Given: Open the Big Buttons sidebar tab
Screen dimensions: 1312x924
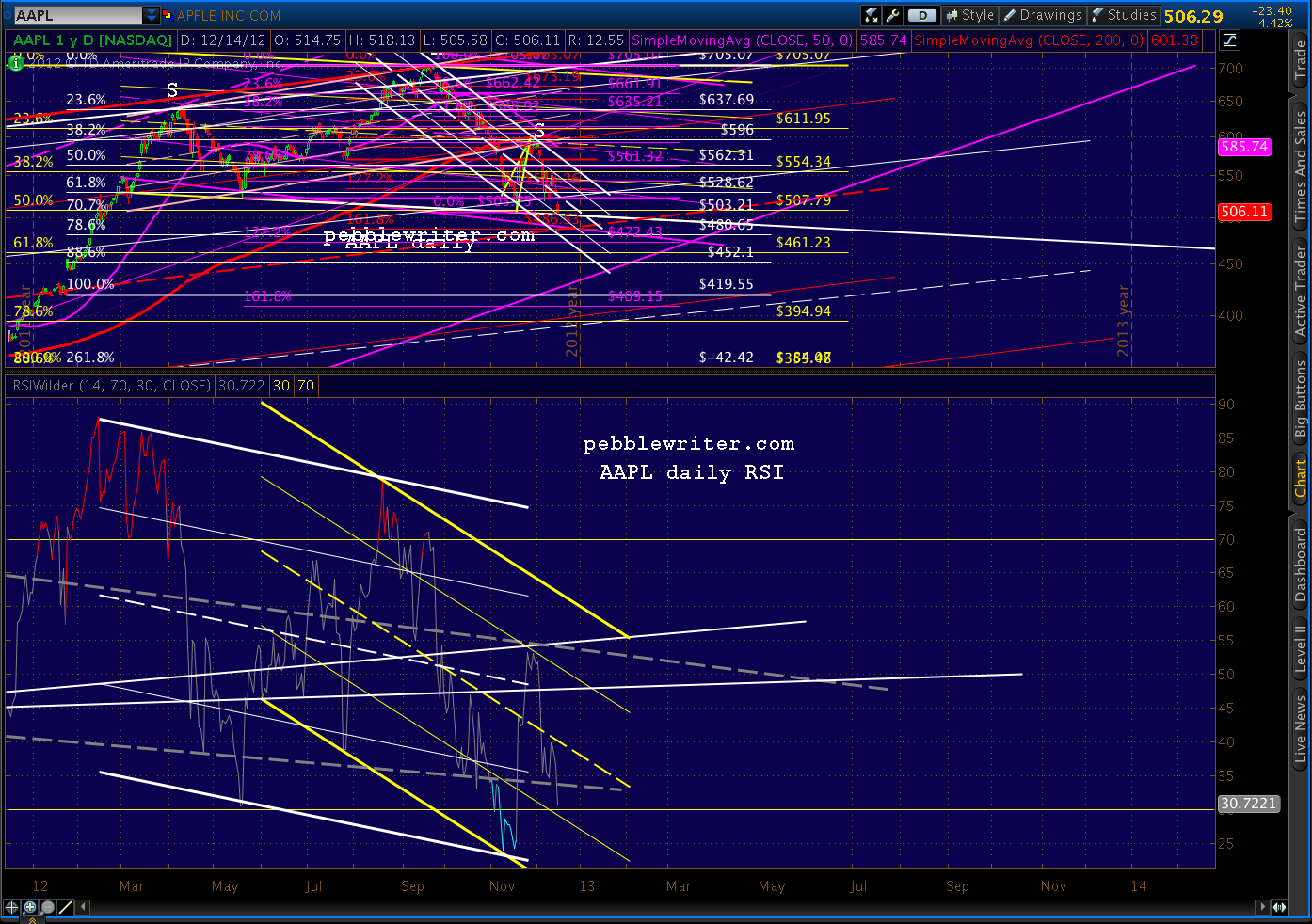Looking at the screenshot, I should coord(1301,400).
